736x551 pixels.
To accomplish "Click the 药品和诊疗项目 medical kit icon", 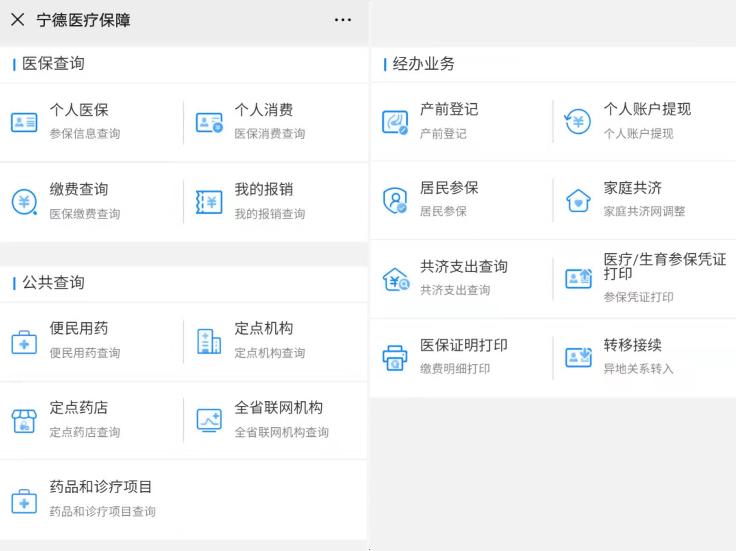I will click(24, 501).
